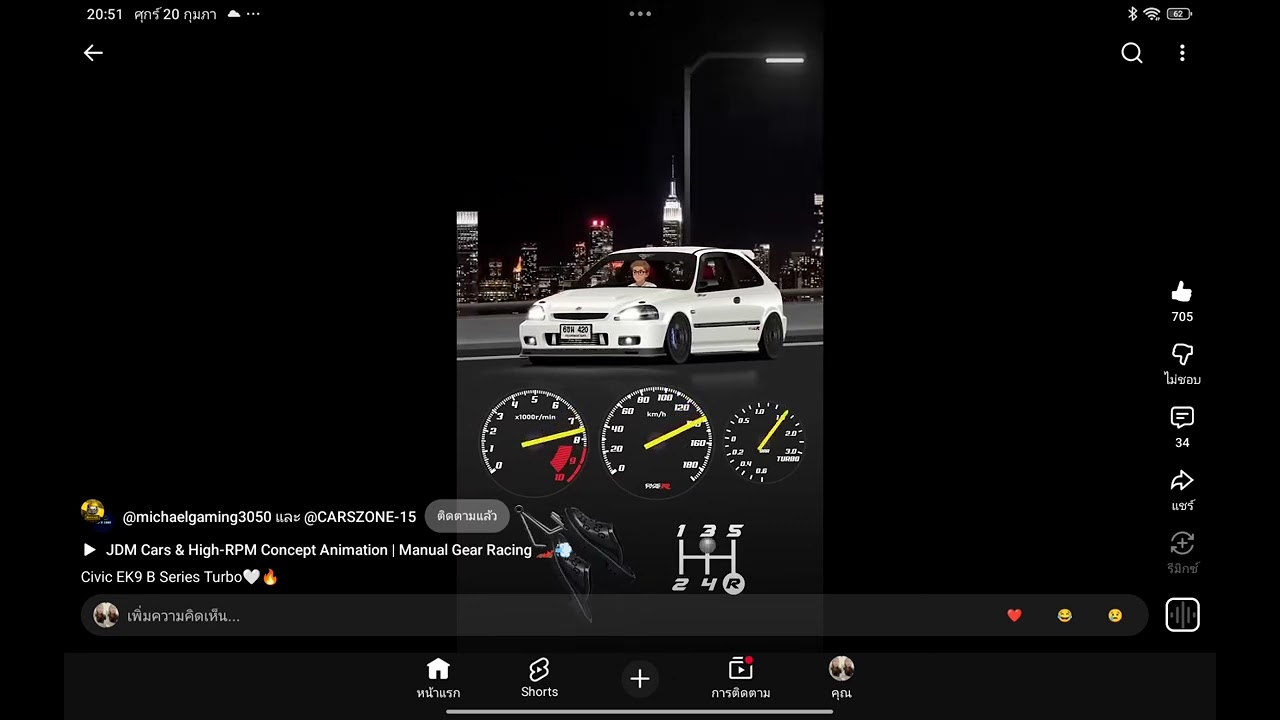Toggle the Subscribed button (ติดตามแล้ว)
This screenshot has width=1280, height=720.
point(467,516)
